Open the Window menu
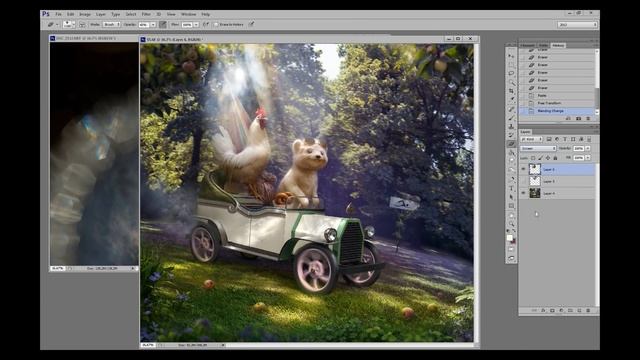Screen dimensions: 640x360 [x=188, y=14]
